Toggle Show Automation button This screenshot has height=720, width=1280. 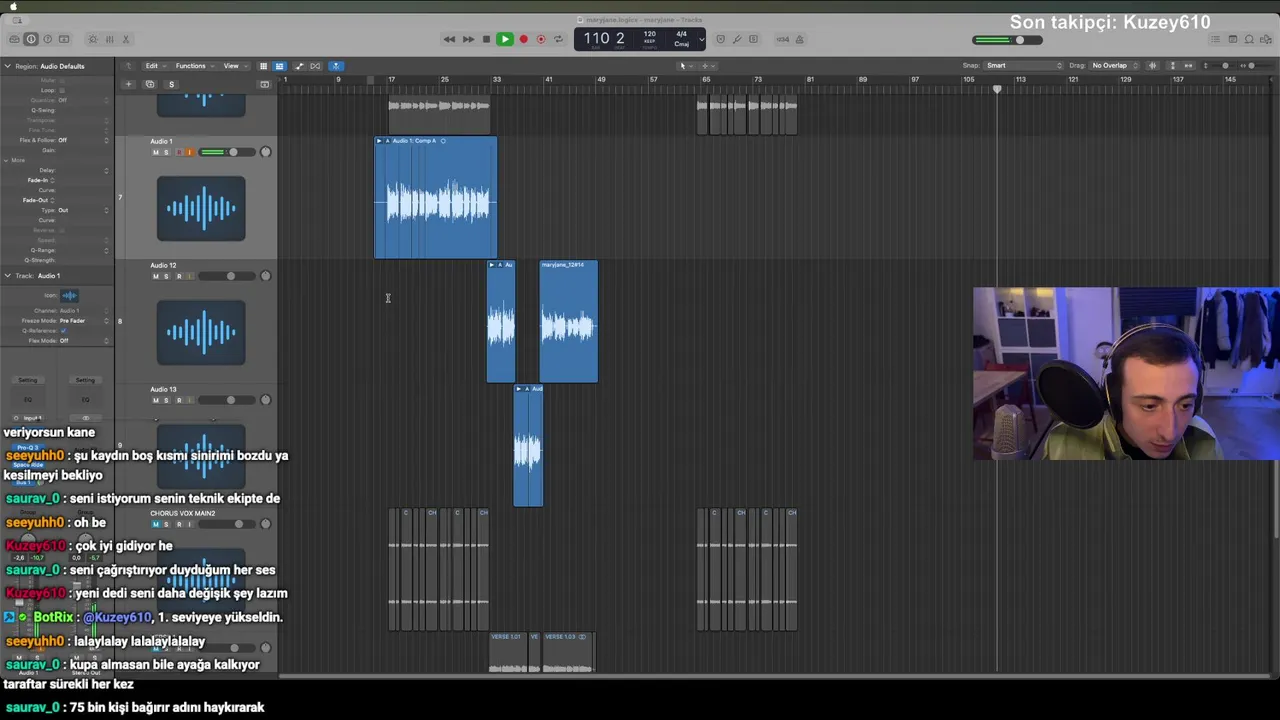point(299,66)
